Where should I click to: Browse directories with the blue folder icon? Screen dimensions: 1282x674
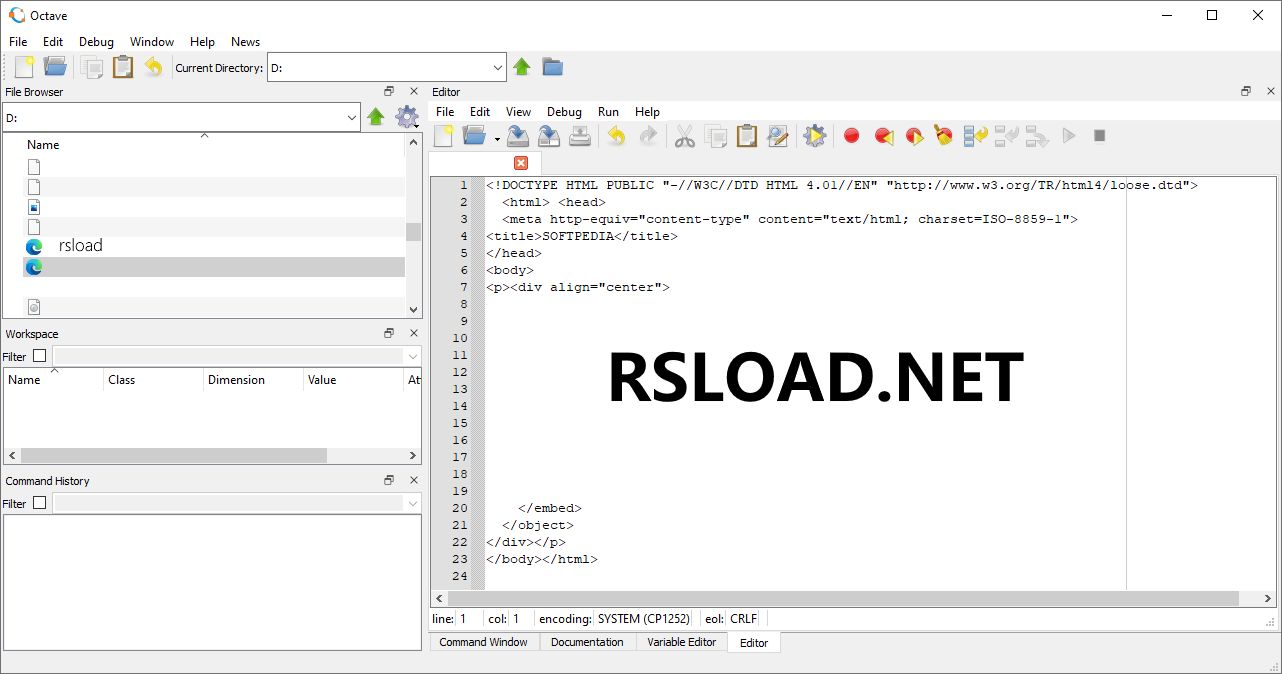(553, 67)
